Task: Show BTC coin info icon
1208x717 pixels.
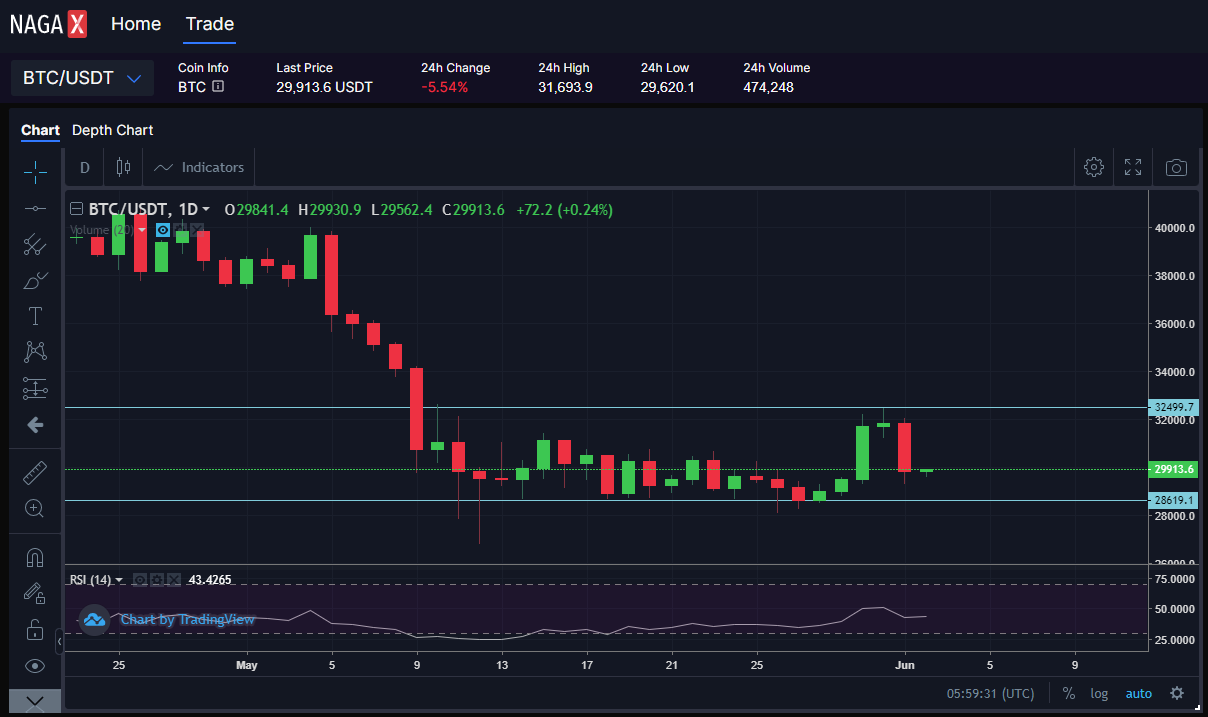Action: [x=218, y=87]
